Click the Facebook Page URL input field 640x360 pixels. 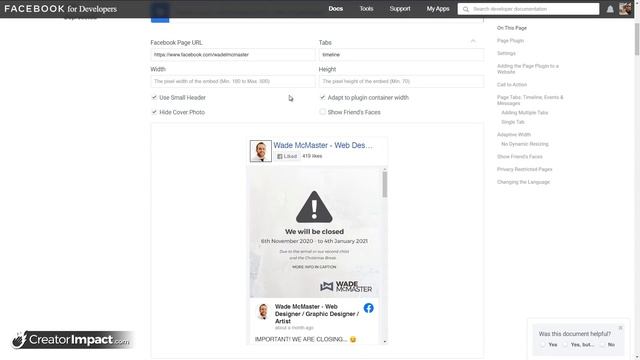[233, 55]
